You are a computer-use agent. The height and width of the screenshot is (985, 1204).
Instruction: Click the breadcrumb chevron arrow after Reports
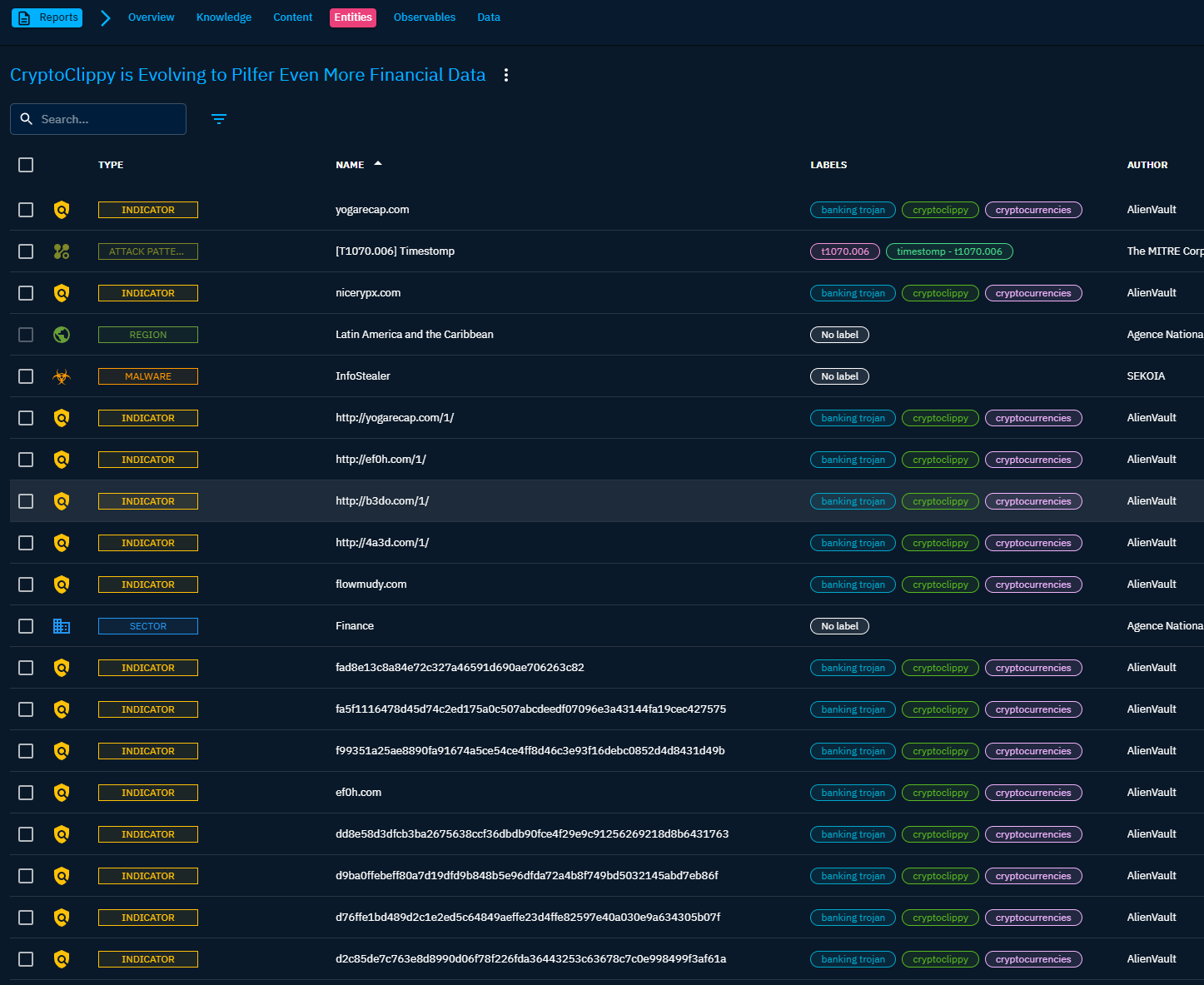click(x=105, y=17)
